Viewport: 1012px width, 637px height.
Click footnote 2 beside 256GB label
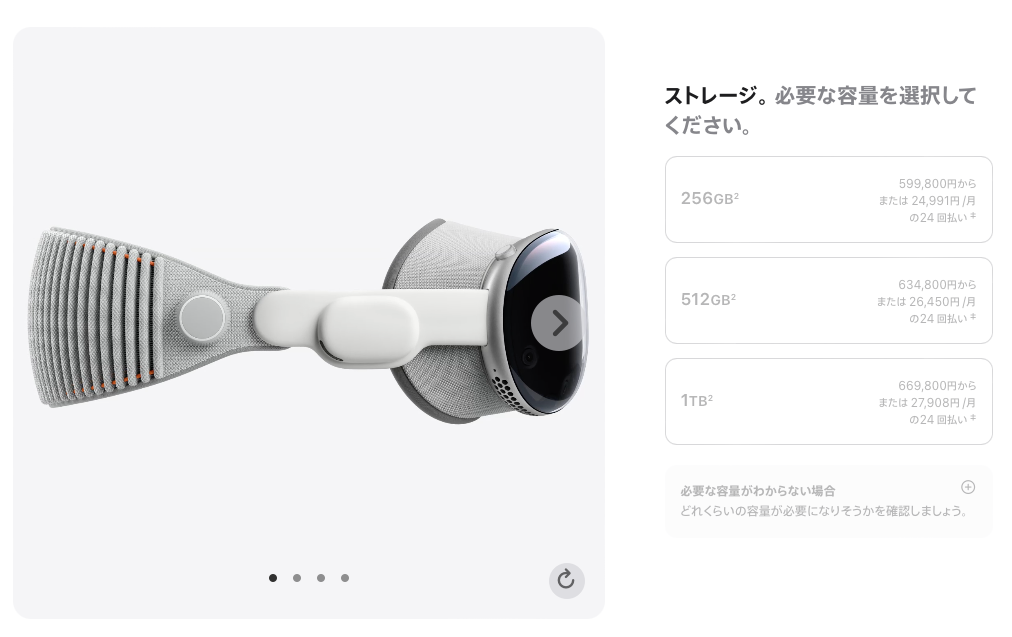(736, 194)
